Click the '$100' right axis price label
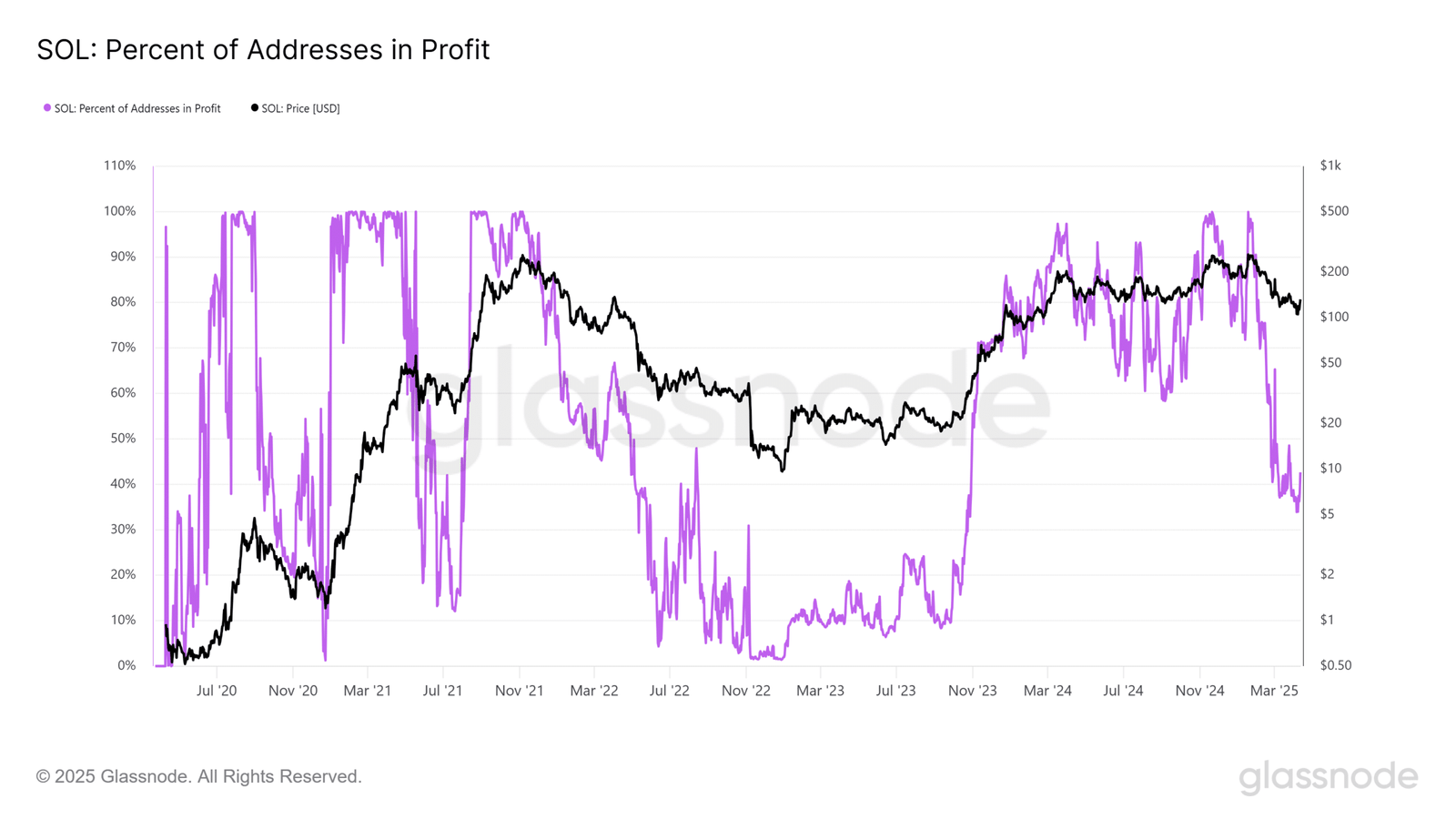Screen dimensions: 1456x819 1334,317
